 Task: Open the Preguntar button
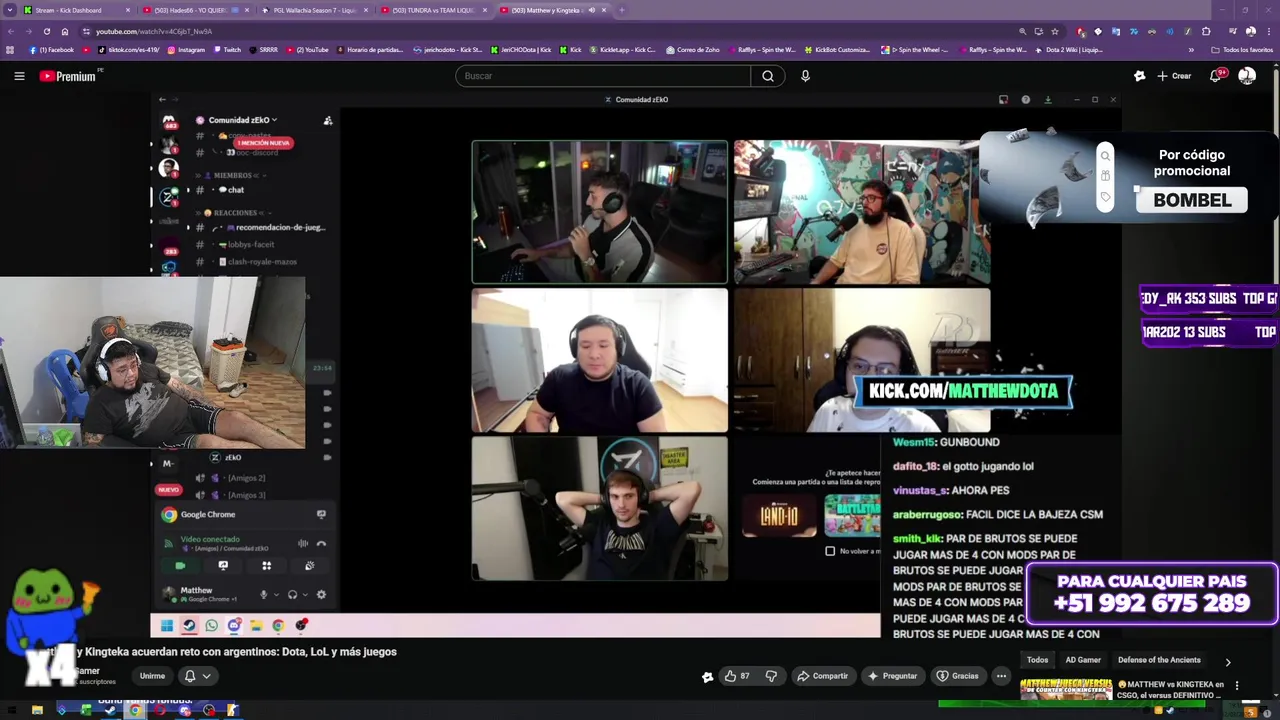coord(892,676)
